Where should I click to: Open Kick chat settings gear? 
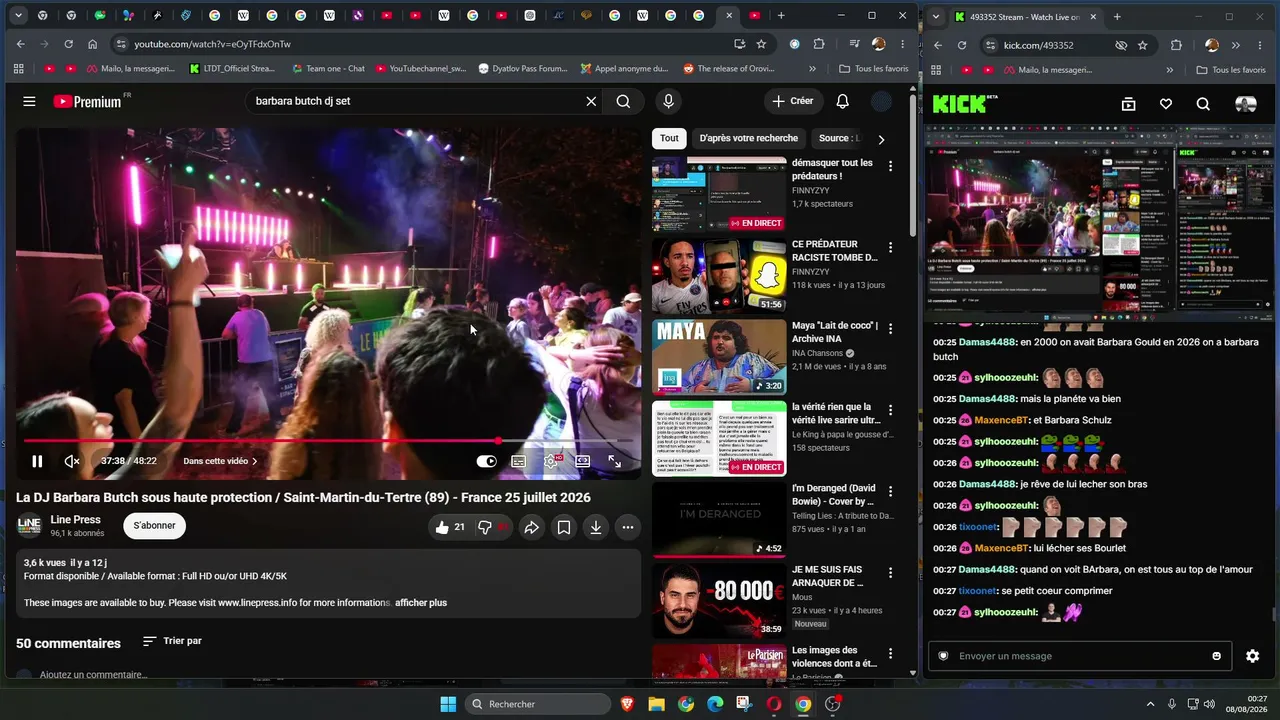point(1252,656)
